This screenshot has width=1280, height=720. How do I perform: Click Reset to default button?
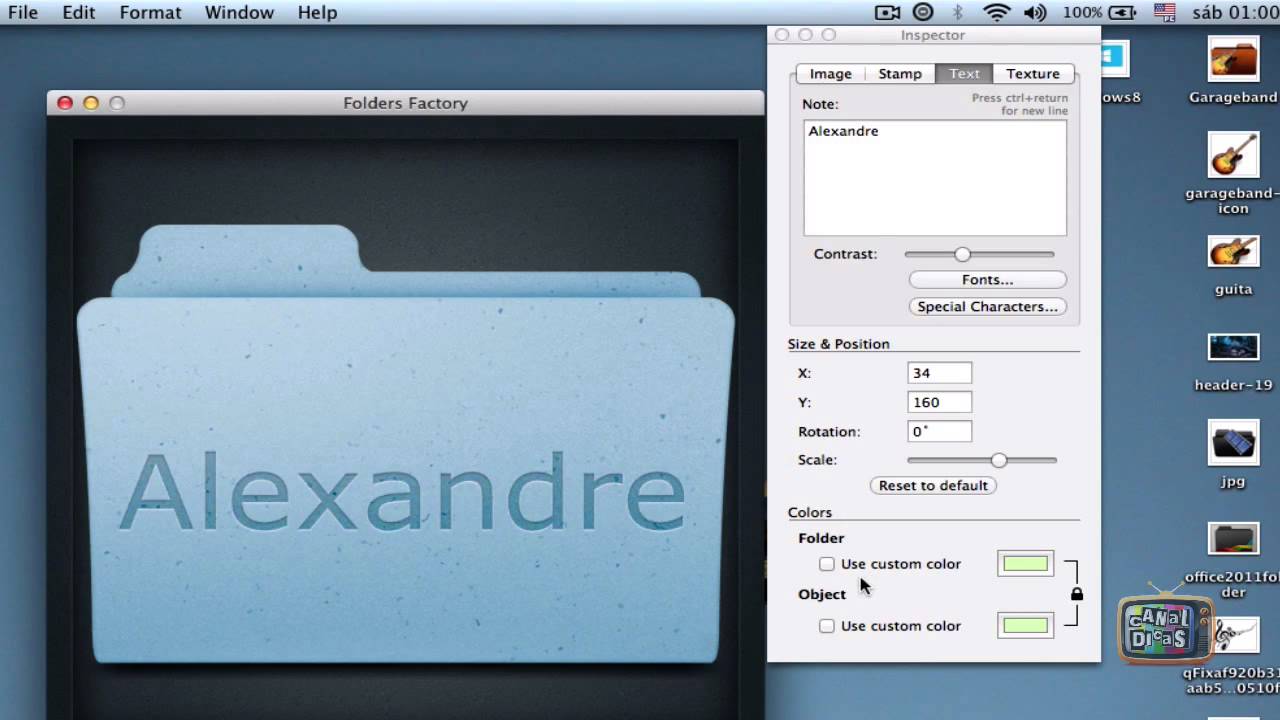point(933,486)
